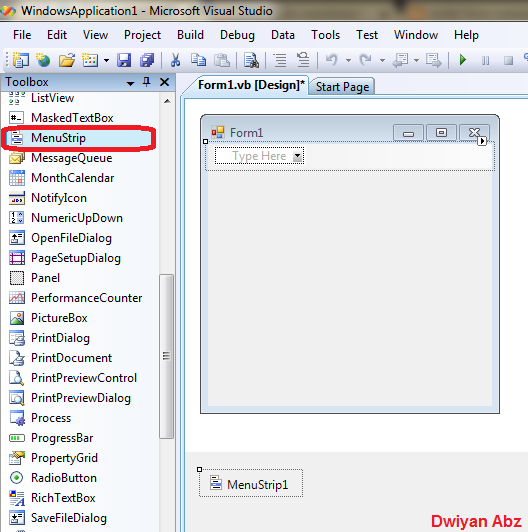Open the Window menu
528x532 pixels.
click(x=416, y=35)
